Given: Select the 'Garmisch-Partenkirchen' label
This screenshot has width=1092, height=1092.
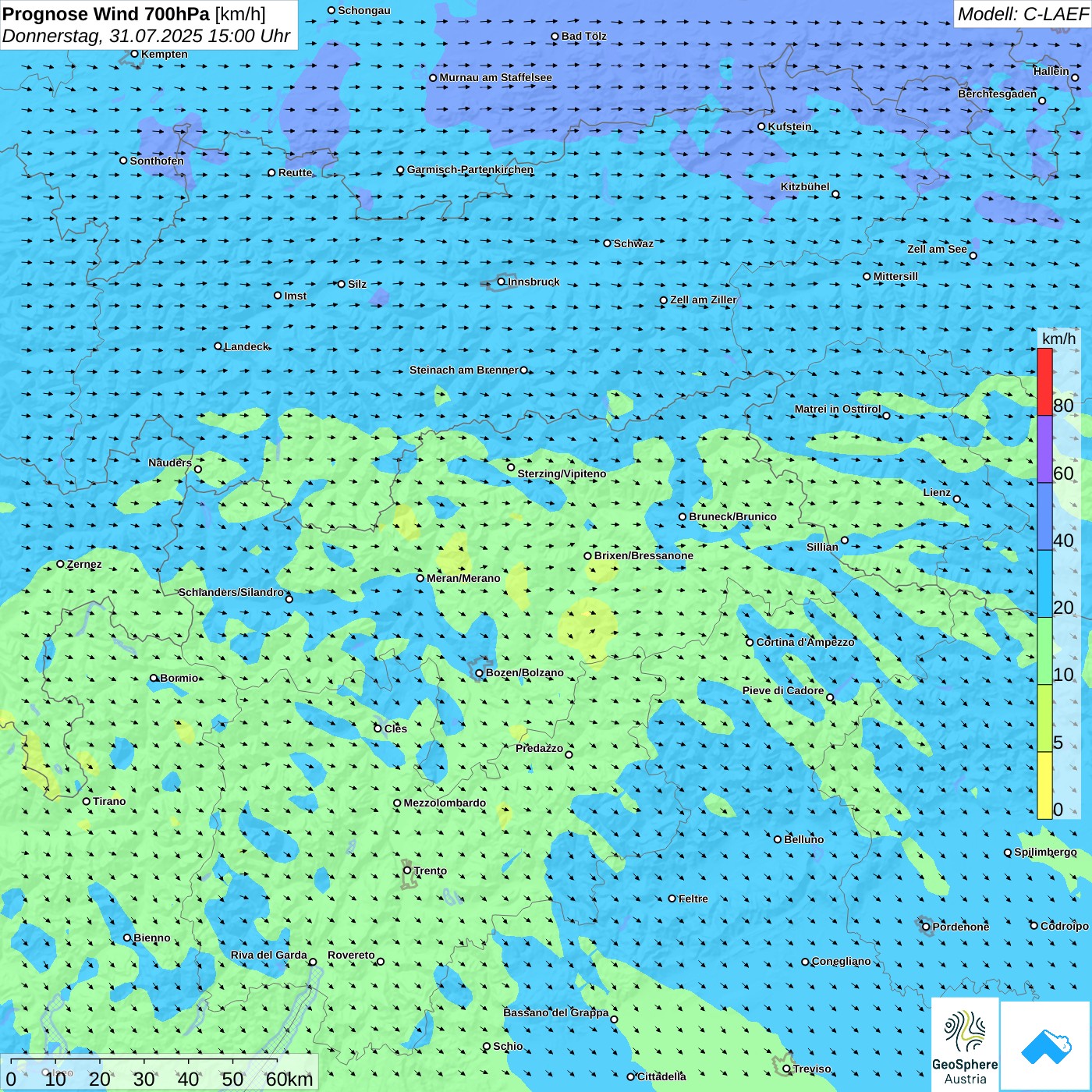Looking at the screenshot, I should tap(470, 169).
